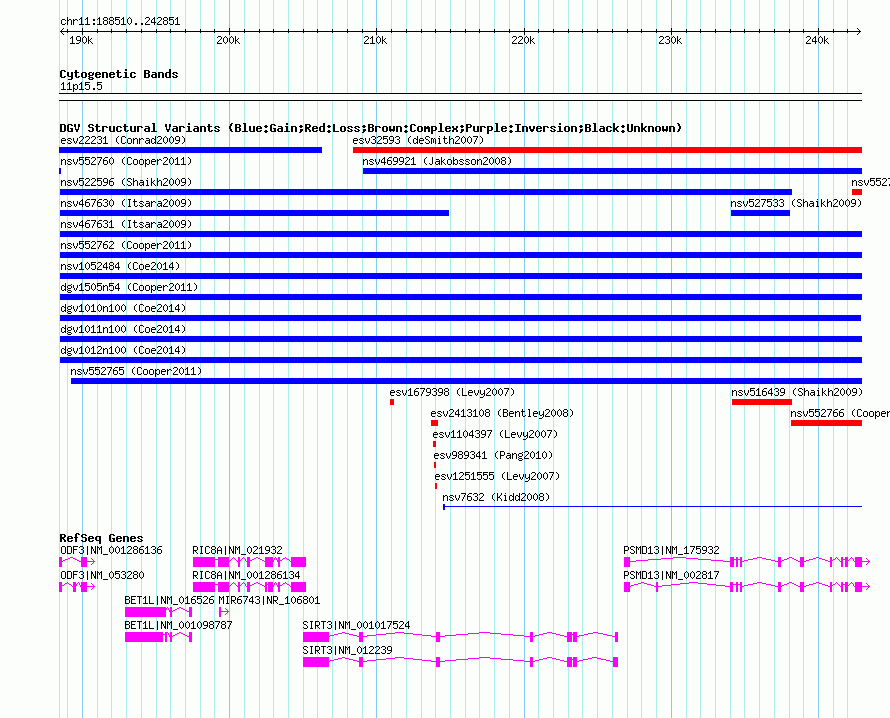The height and width of the screenshot is (718, 890).
Task: Click the 230k scale mark
Action: 670,40
